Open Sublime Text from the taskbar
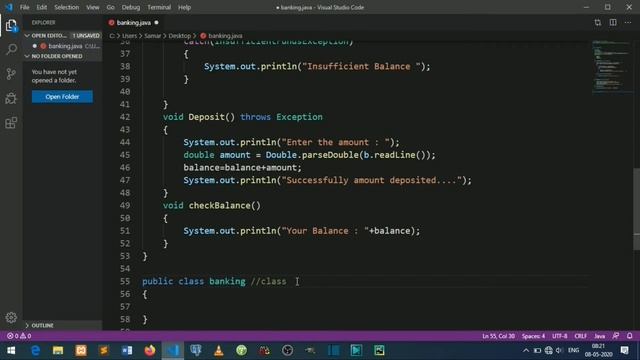640x360 pixels. 104,350
